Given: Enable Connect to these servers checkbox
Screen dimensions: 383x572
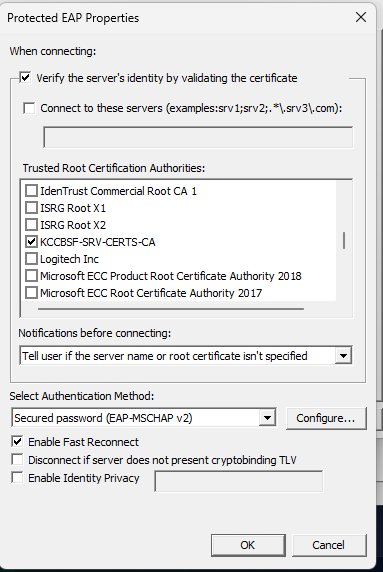Looking at the screenshot, I should [29, 108].
